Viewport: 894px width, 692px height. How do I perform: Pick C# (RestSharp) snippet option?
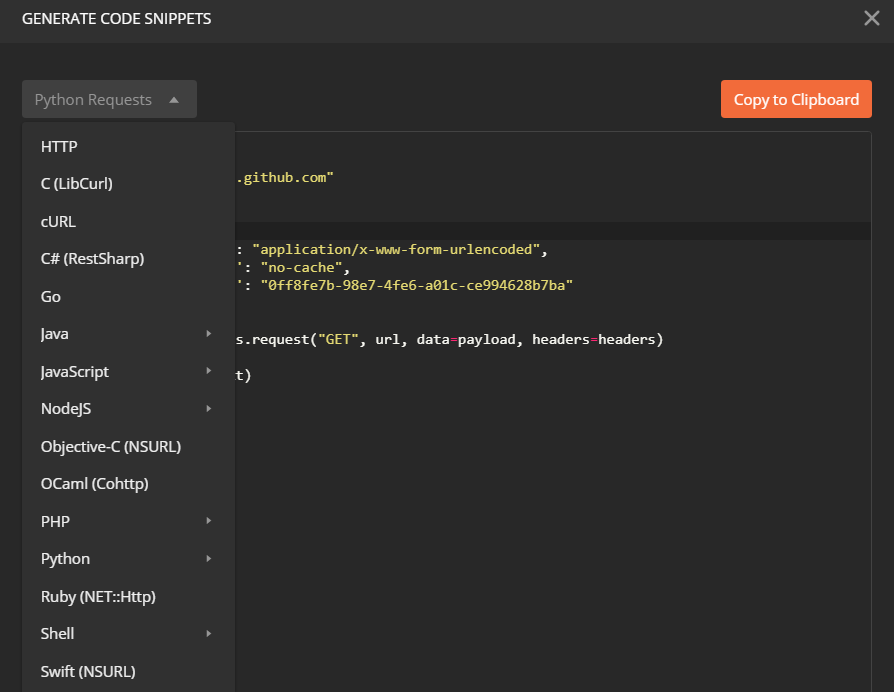pos(128,259)
